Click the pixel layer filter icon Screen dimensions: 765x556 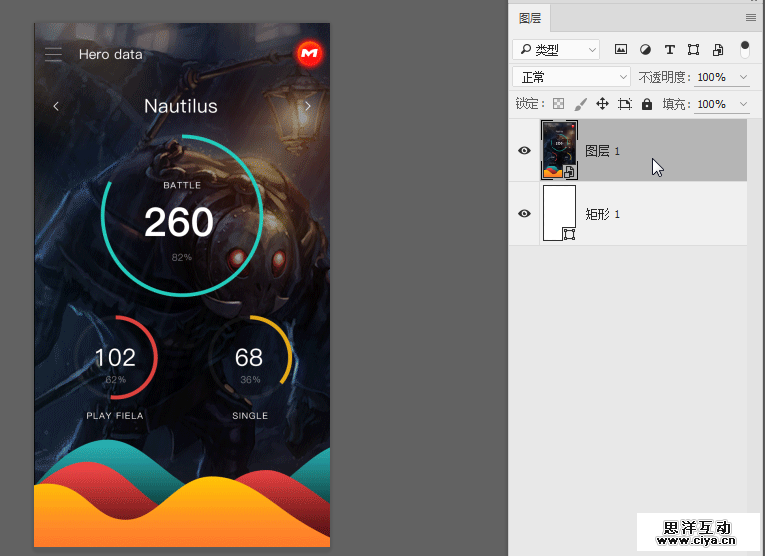click(x=621, y=49)
